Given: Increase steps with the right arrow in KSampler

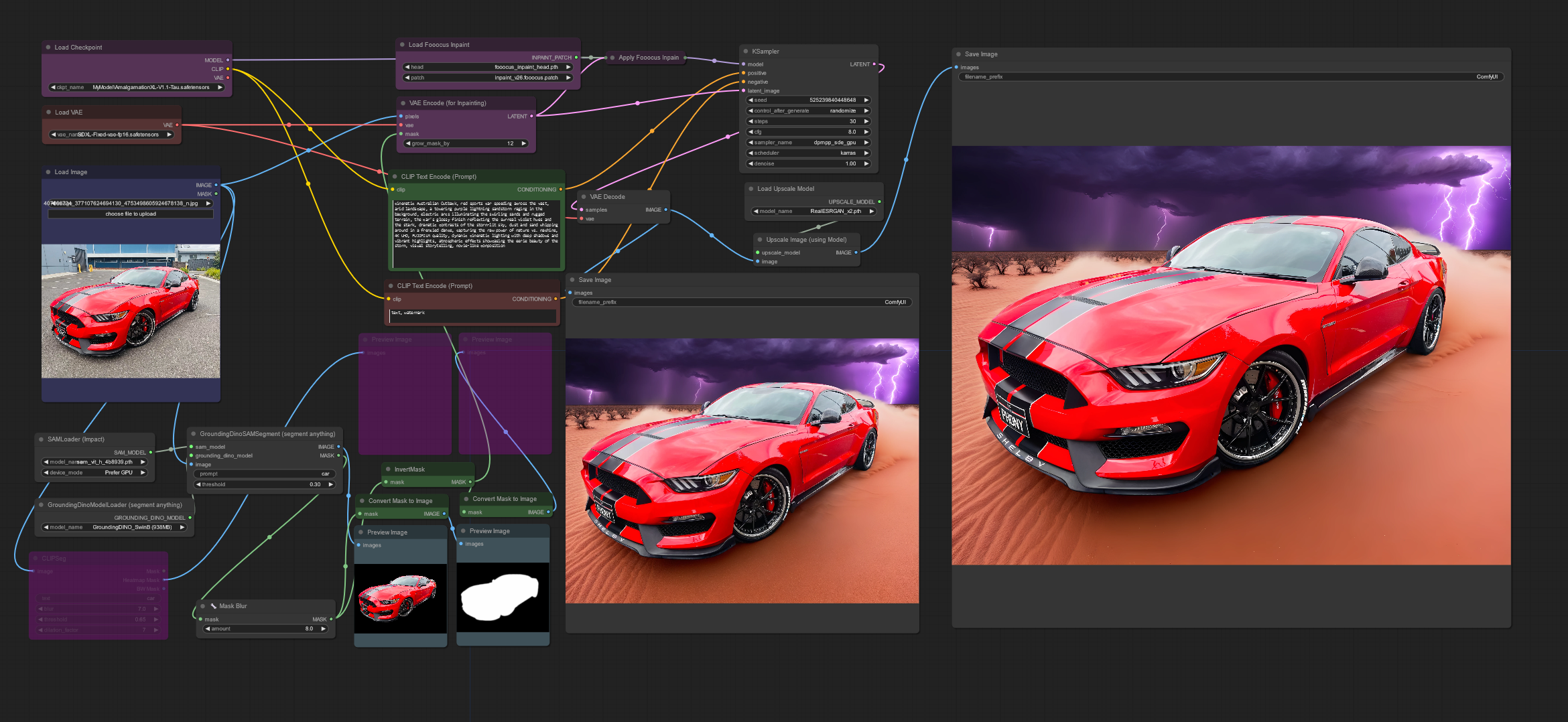Looking at the screenshot, I should tap(866, 121).
